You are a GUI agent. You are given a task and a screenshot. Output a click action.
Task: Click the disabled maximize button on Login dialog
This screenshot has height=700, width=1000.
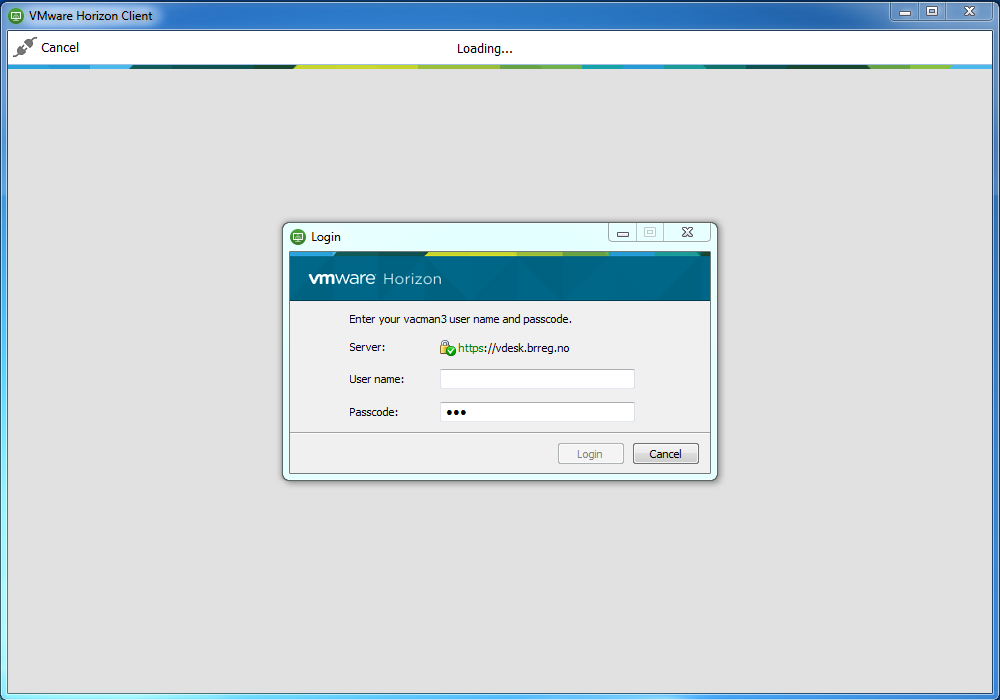point(650,233)
